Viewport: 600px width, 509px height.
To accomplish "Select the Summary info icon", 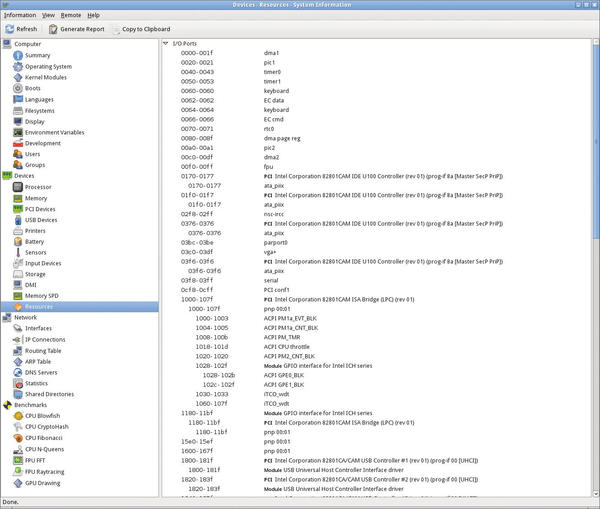I will point(18,55).
